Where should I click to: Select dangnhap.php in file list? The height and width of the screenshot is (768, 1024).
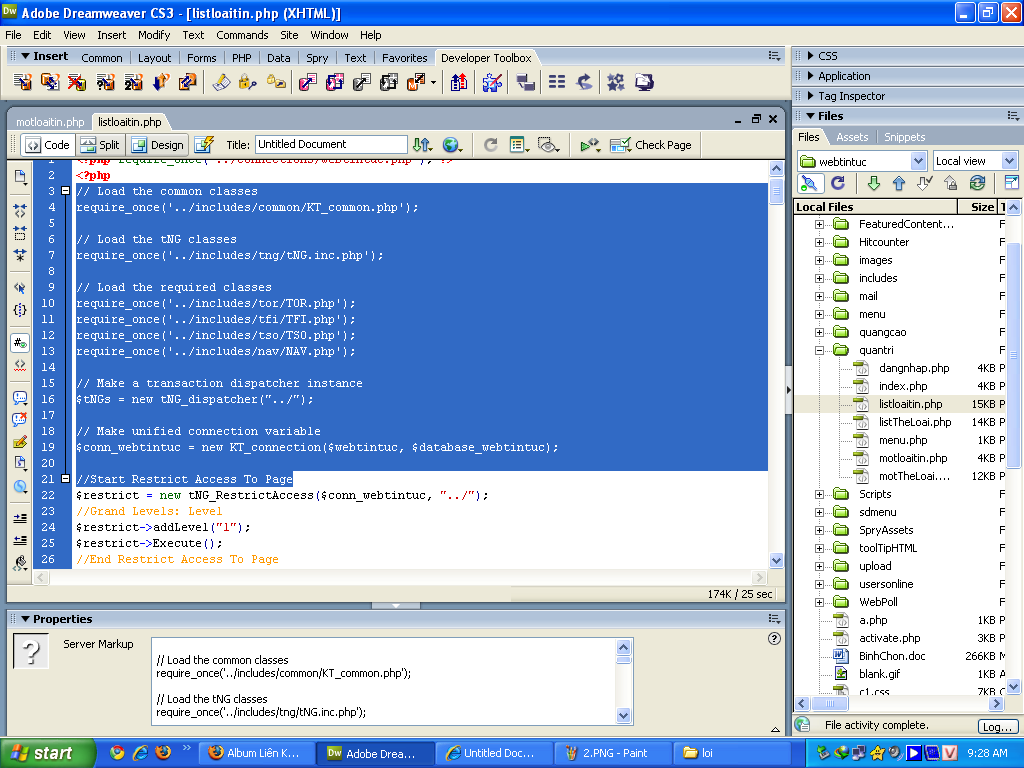[913, 368]
